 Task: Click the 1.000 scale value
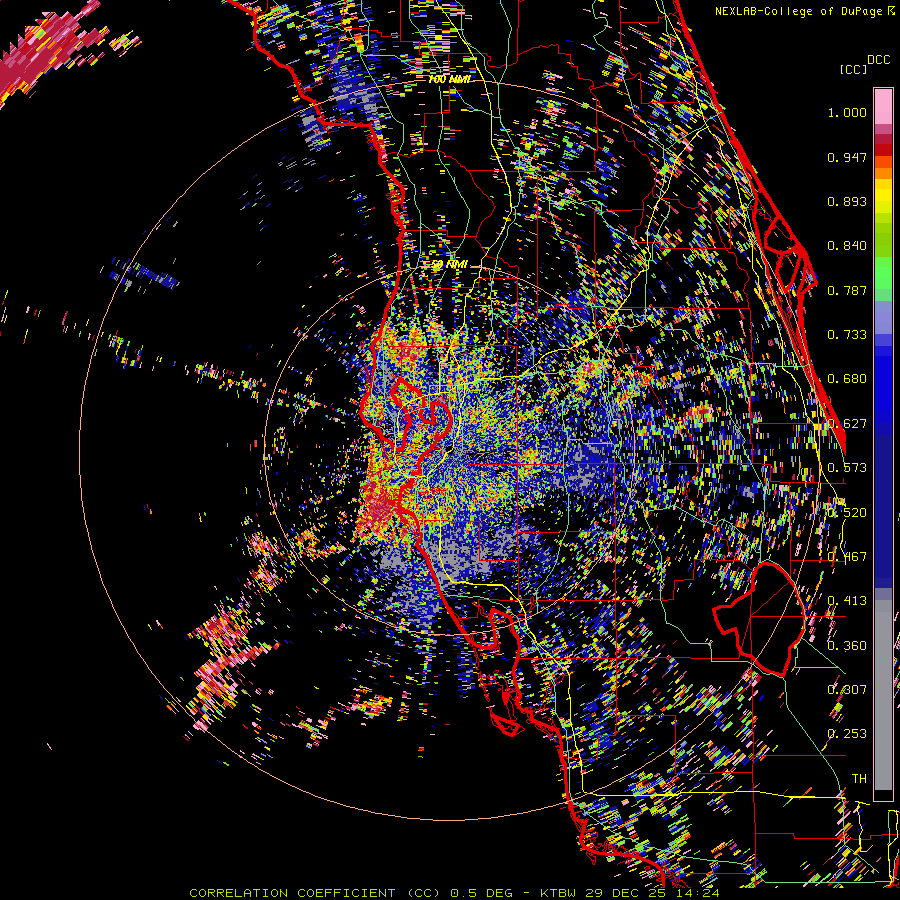pyautogui.click(x=847, y=112)
